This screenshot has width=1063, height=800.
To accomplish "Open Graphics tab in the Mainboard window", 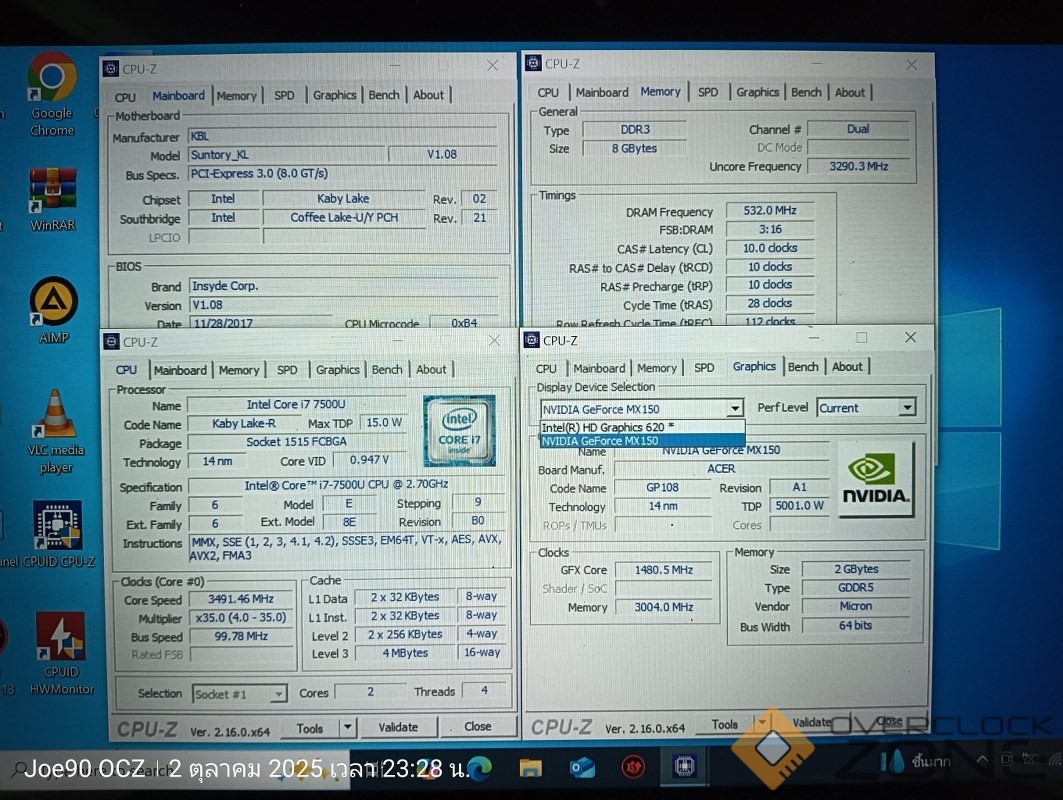I will 334,96.
